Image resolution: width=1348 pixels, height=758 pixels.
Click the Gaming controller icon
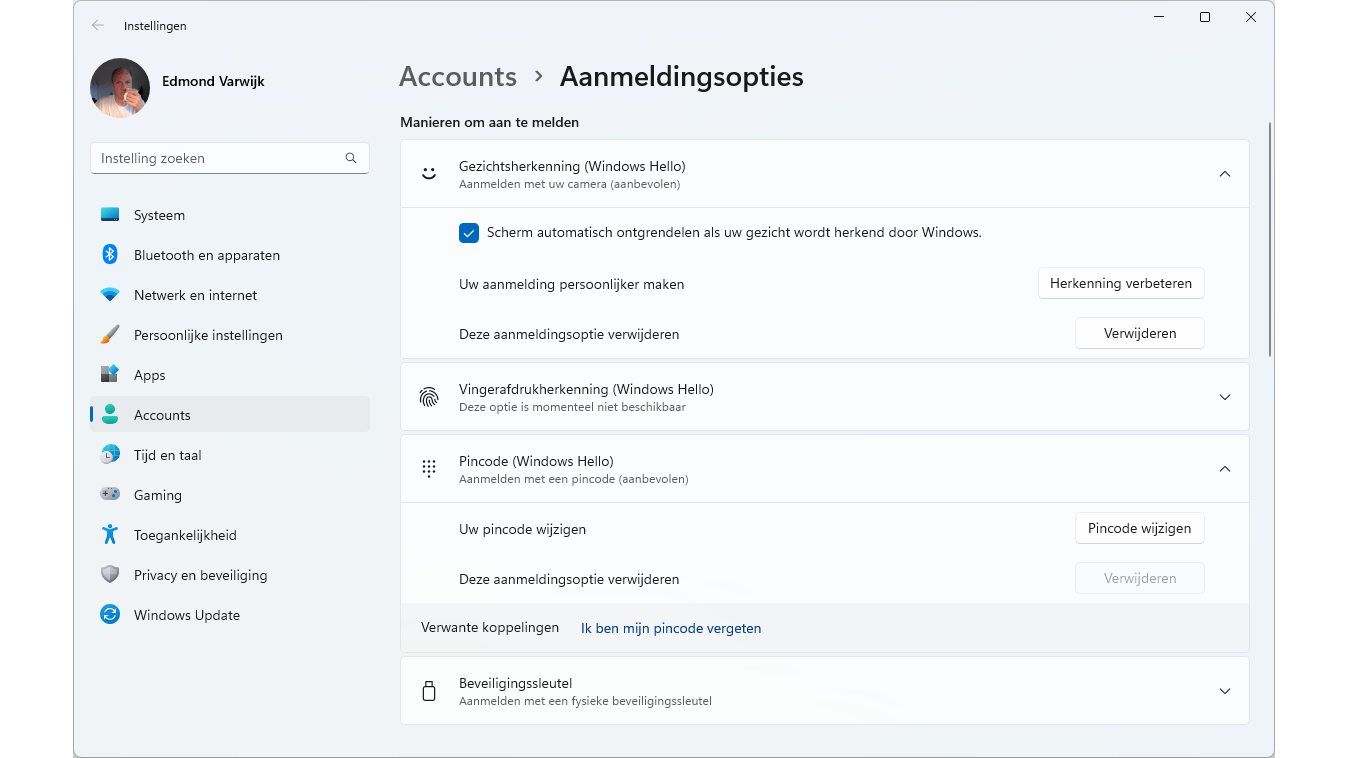(110, 495)
